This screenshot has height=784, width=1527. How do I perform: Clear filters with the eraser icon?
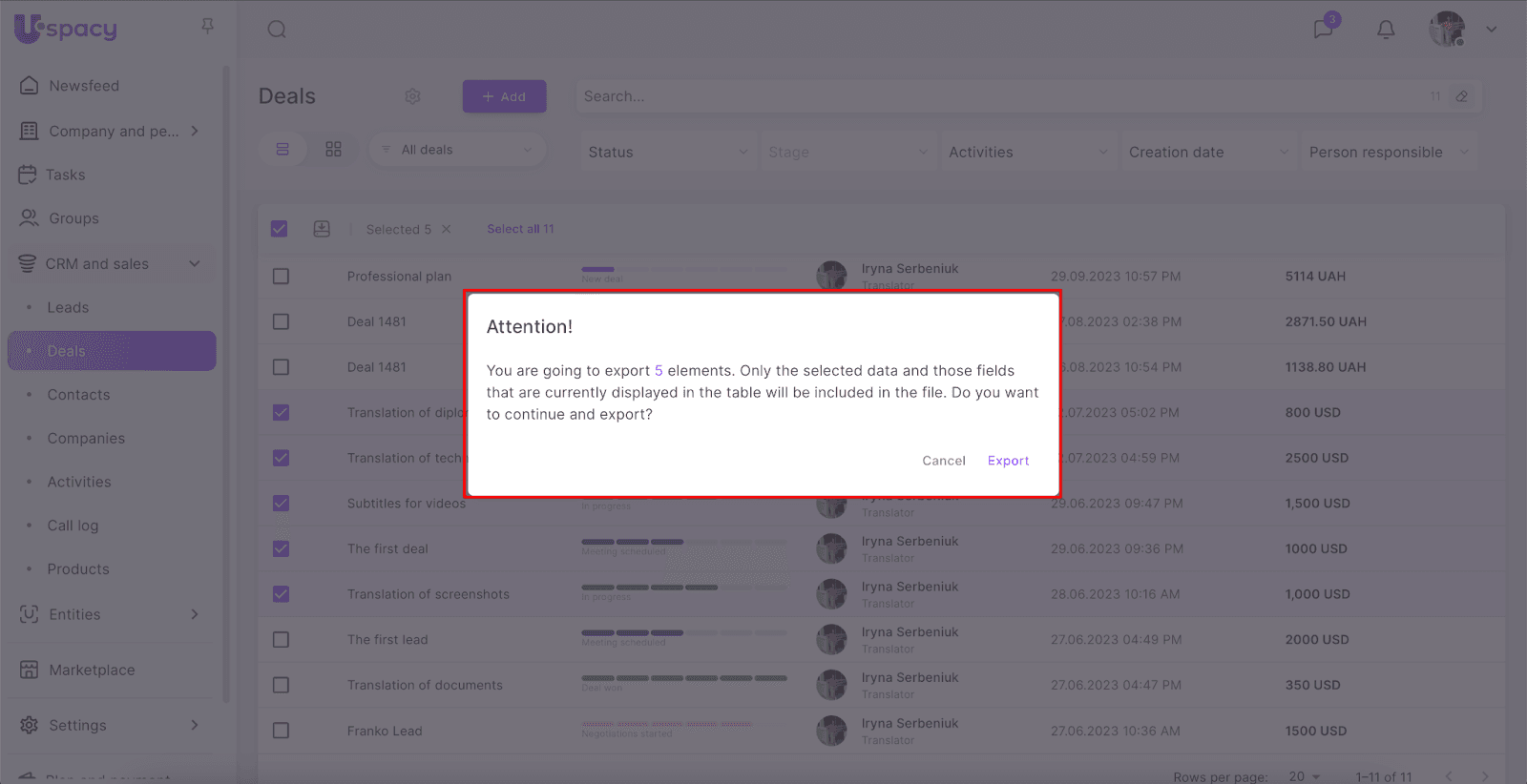[x=1461, y=96]
